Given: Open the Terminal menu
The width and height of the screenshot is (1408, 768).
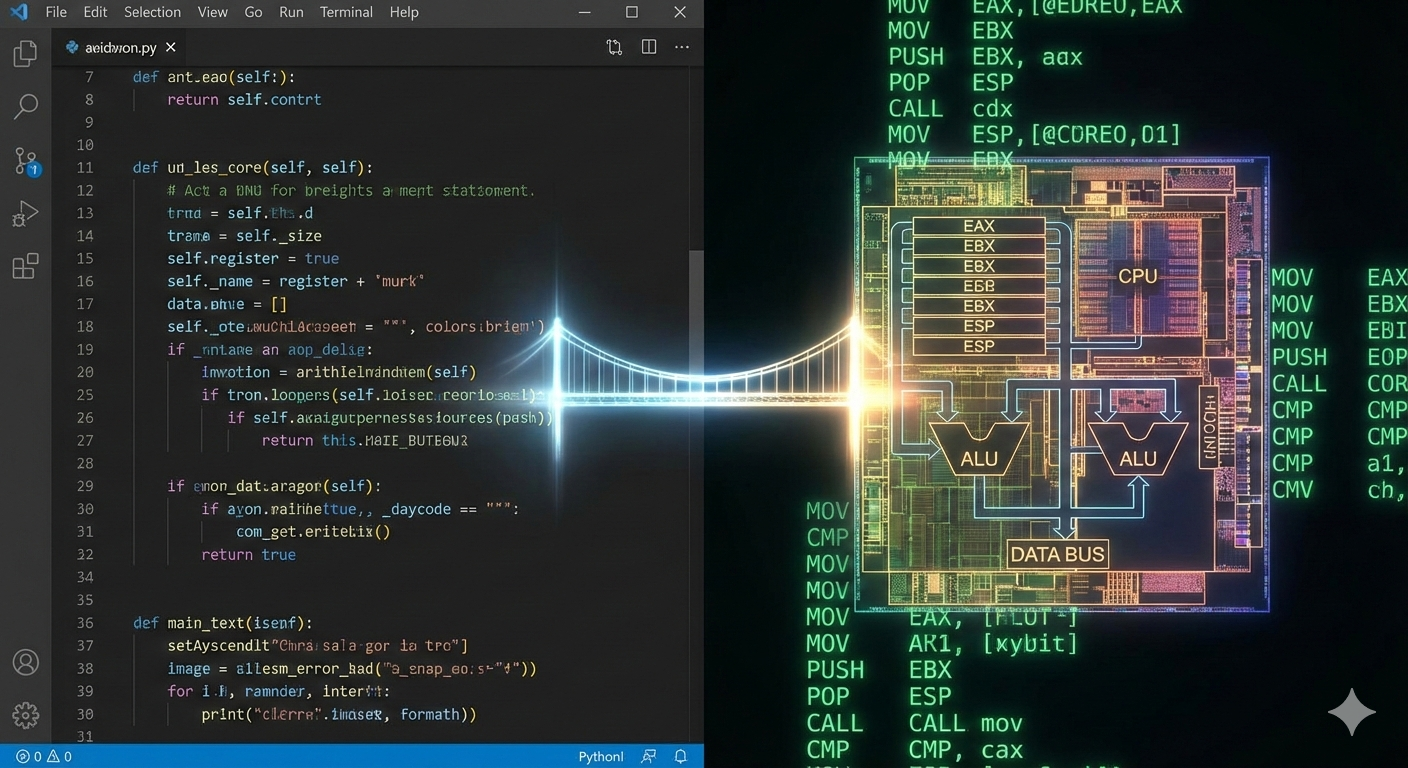Looking at the screenshot, I should point(345,12).
